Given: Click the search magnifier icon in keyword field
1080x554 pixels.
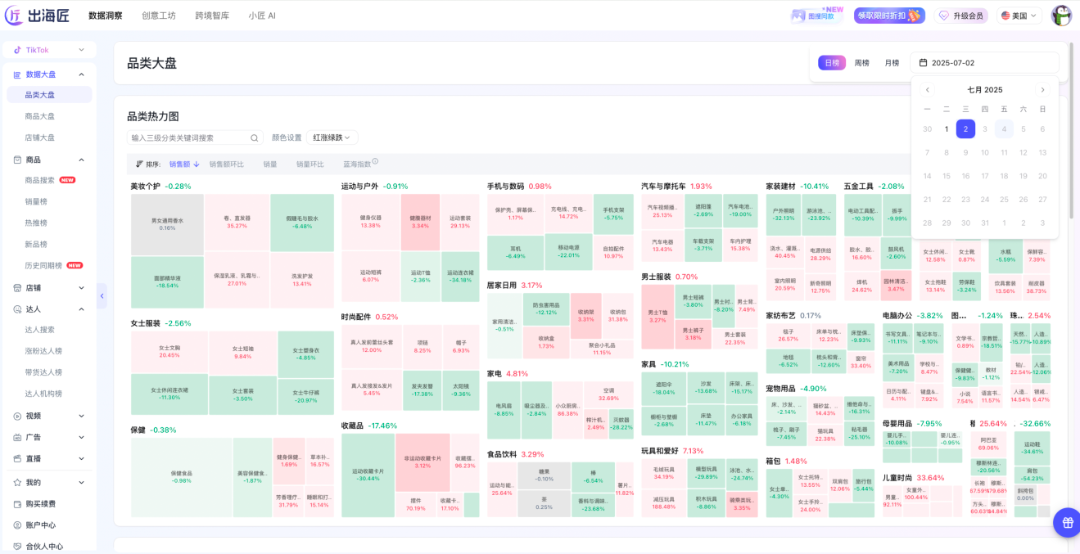Looking at the screenshot, I should pyautogui.click(x=254, y=138).
